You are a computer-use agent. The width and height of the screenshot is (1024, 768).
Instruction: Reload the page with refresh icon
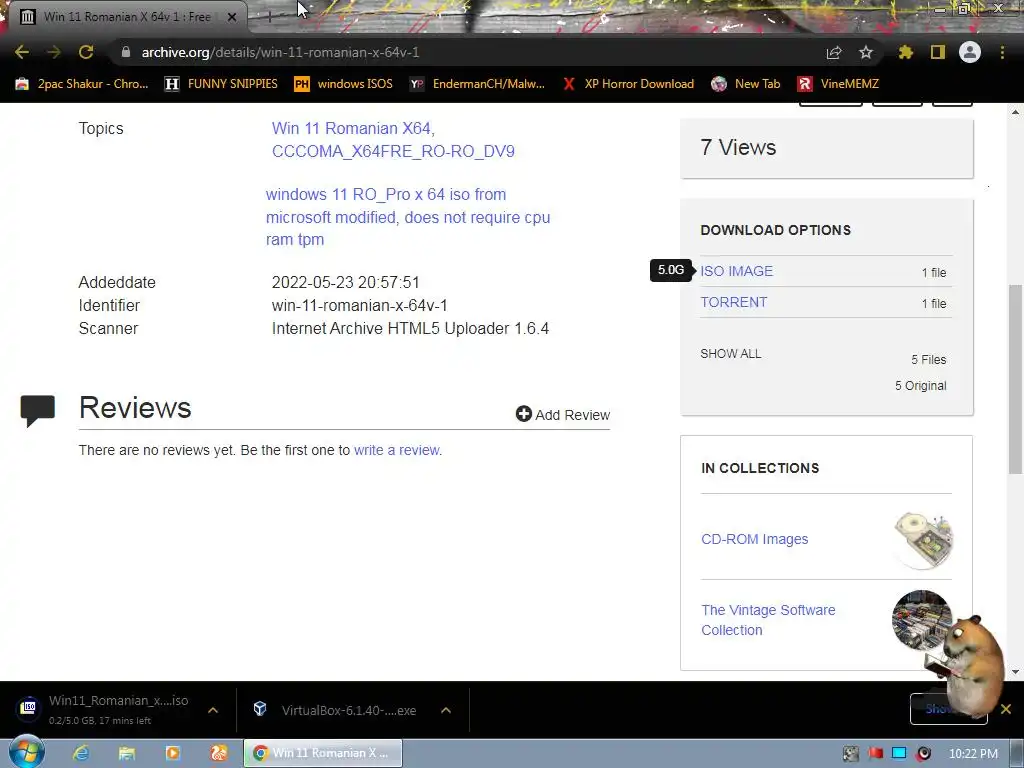pyautogui.click(x=86, y=52)
